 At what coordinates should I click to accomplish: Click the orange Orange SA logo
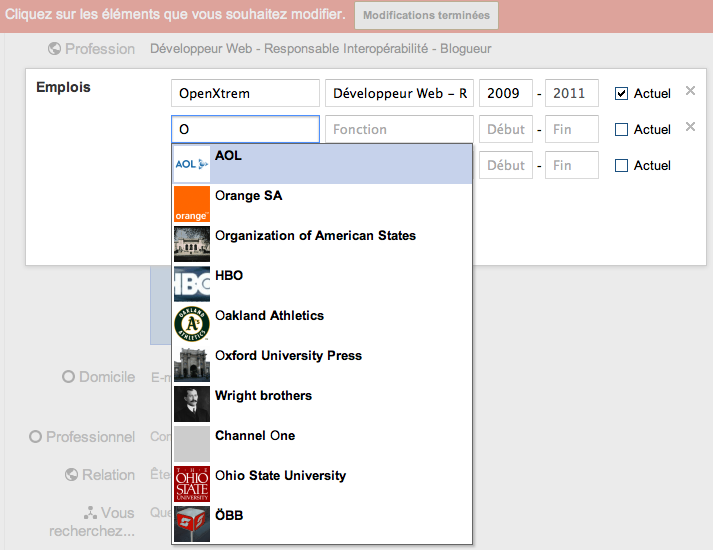[191, 204]
